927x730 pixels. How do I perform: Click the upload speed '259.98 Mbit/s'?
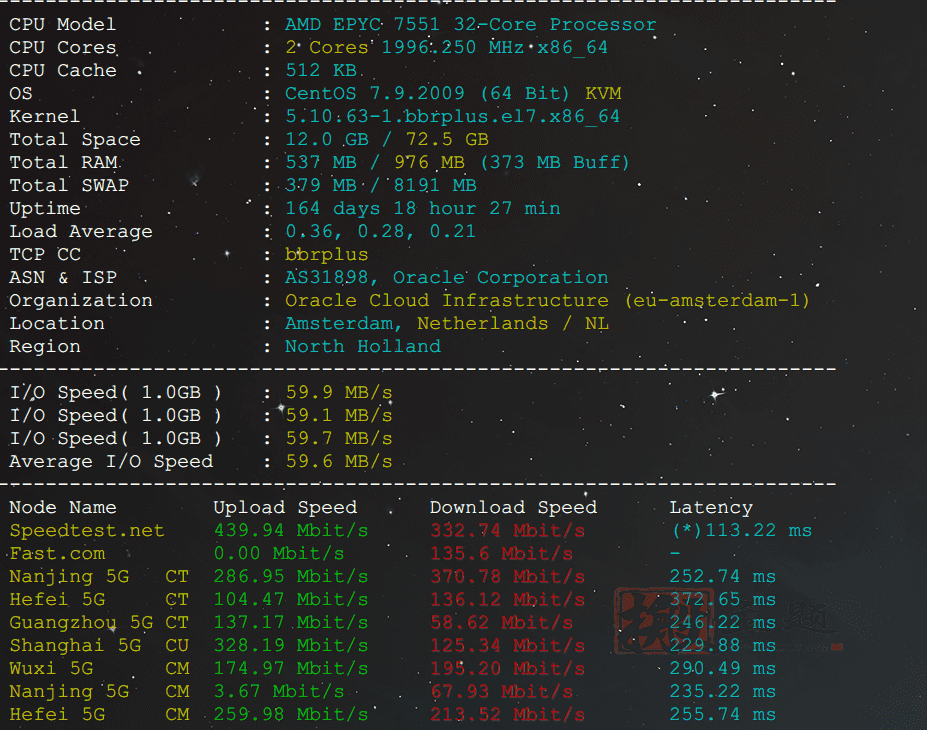[x=291, y=715]
